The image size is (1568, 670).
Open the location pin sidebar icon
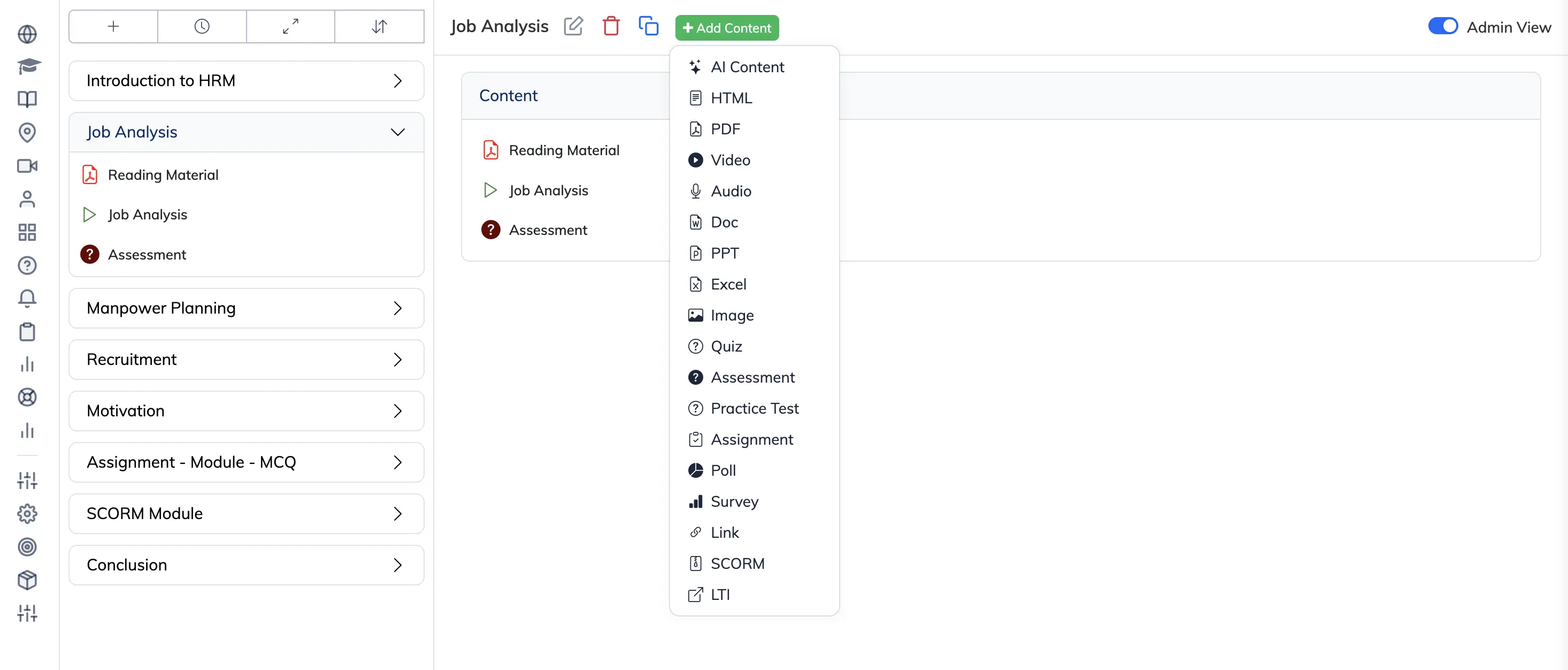pyautogui.click(x=27, y=132)
